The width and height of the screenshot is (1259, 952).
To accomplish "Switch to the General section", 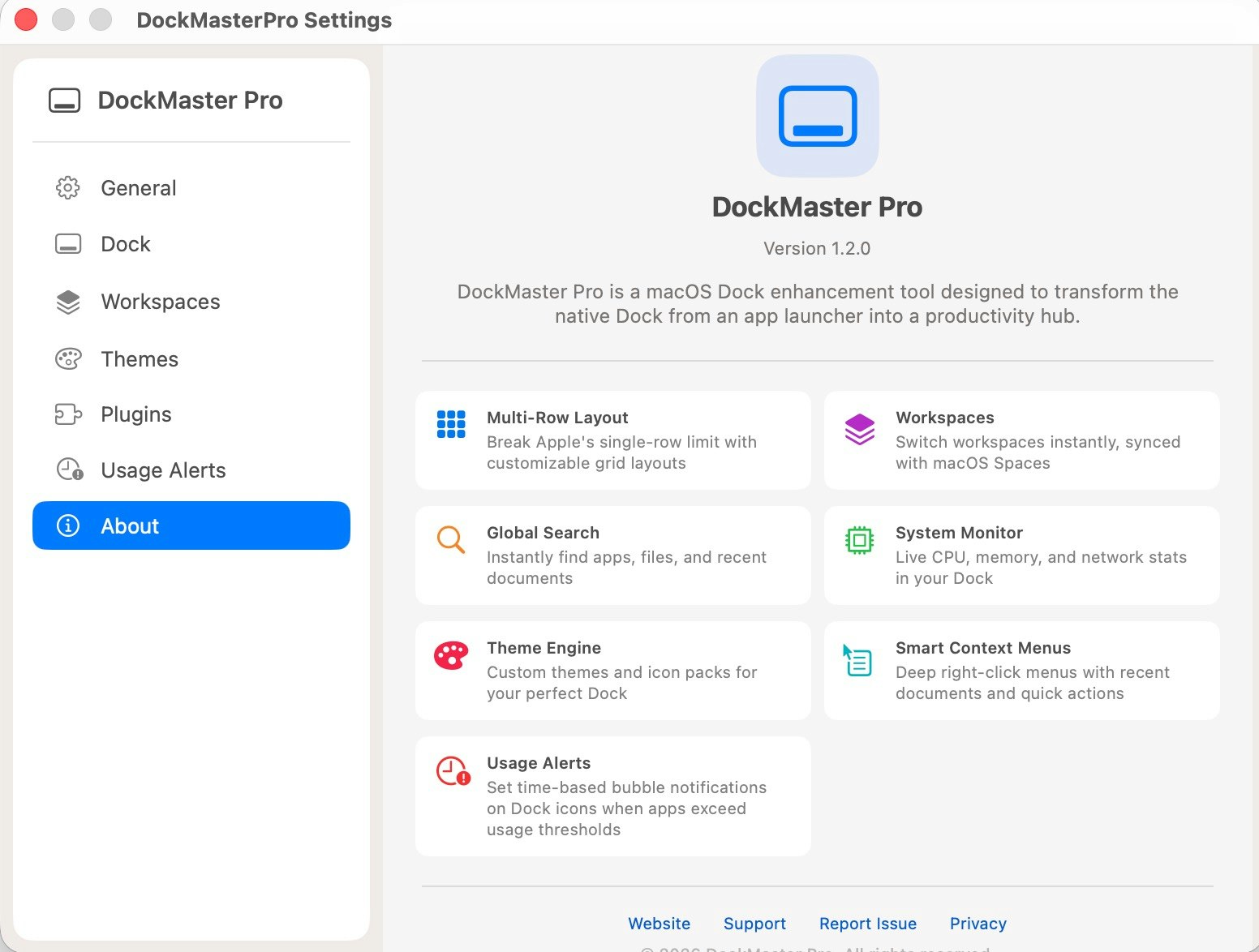I will (x=138, y=187).
